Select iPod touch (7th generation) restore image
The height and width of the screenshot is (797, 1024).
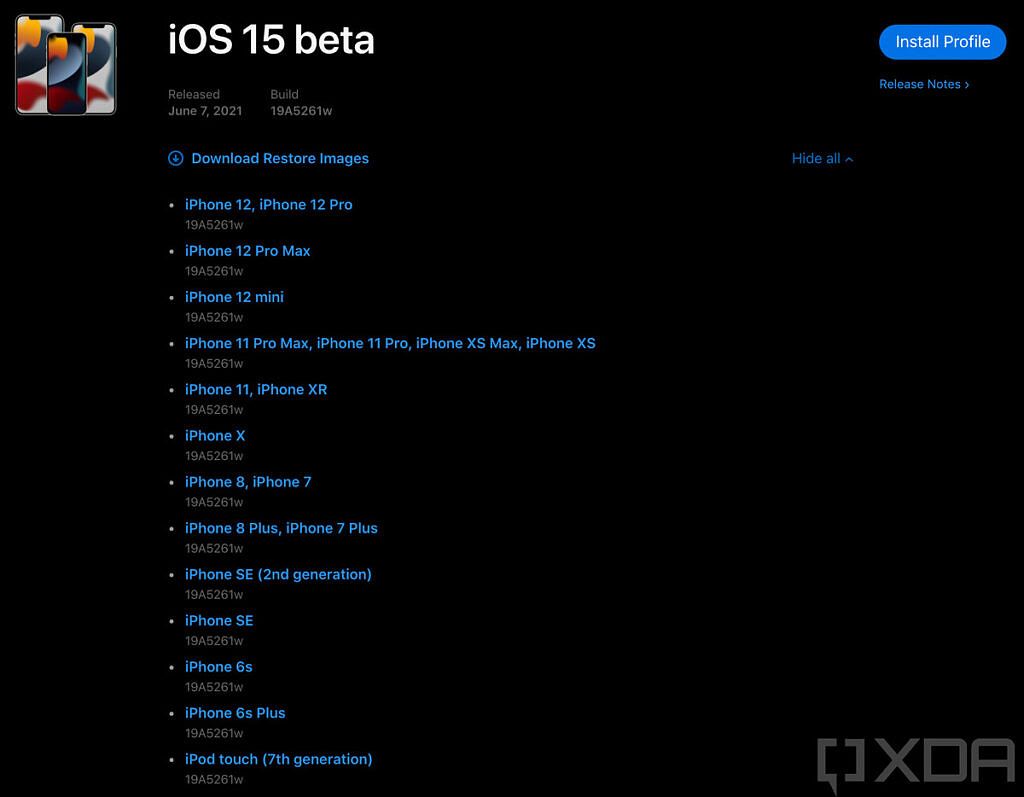[x=279, y=758]
